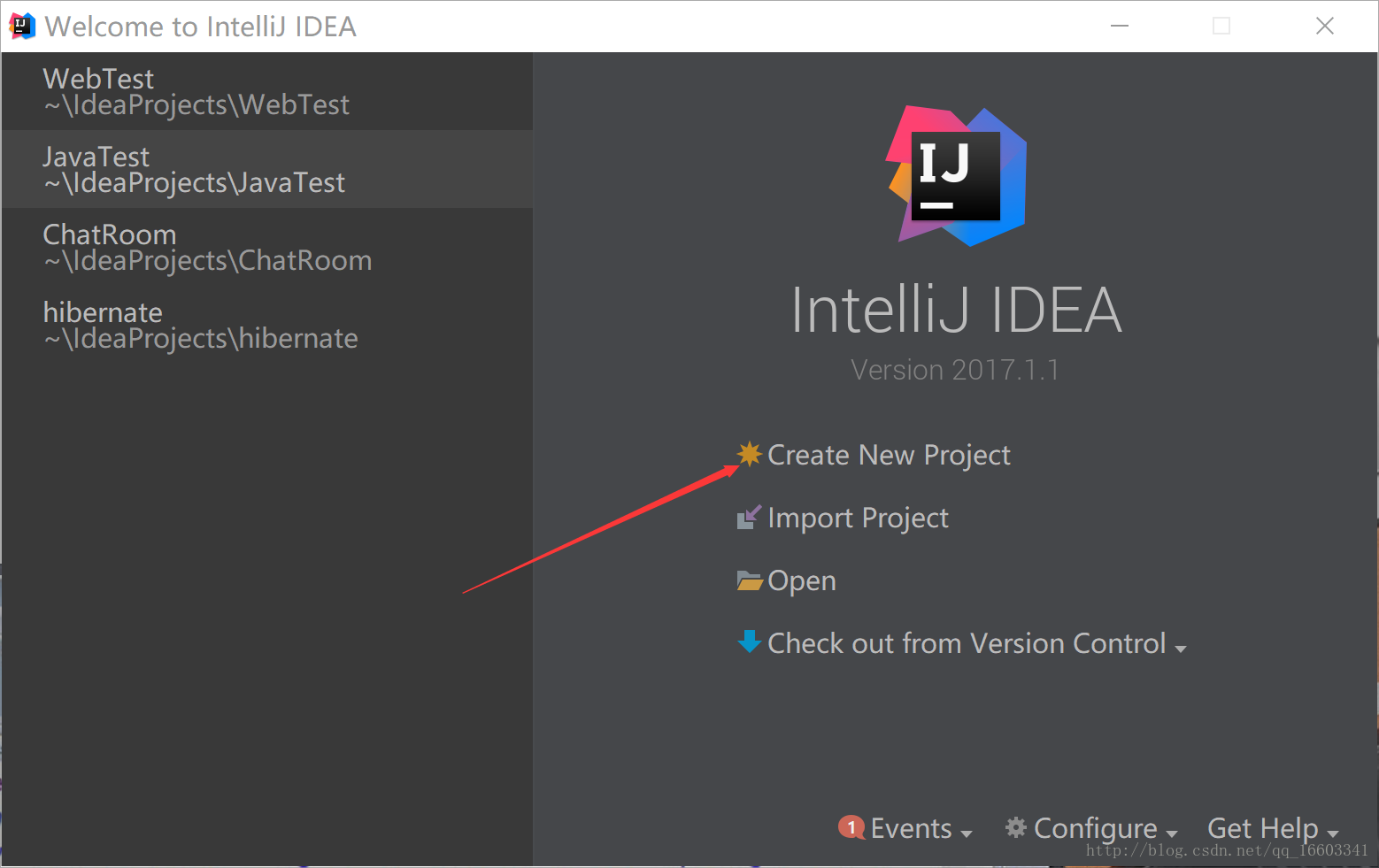Click the blue checkout download arrow icon
Viewport: 1379px width, 868px height.
[x=749, y=641]
